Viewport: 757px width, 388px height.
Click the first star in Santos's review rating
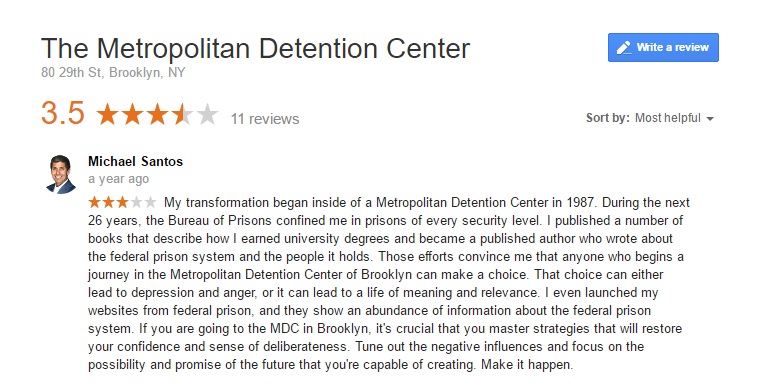pyautogui.click(x=94, y=202)
